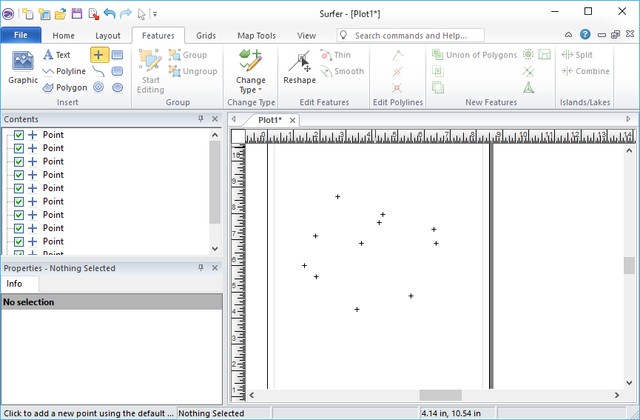Click the Smooth command
640x420 pixels.
[x=342, y=71]
